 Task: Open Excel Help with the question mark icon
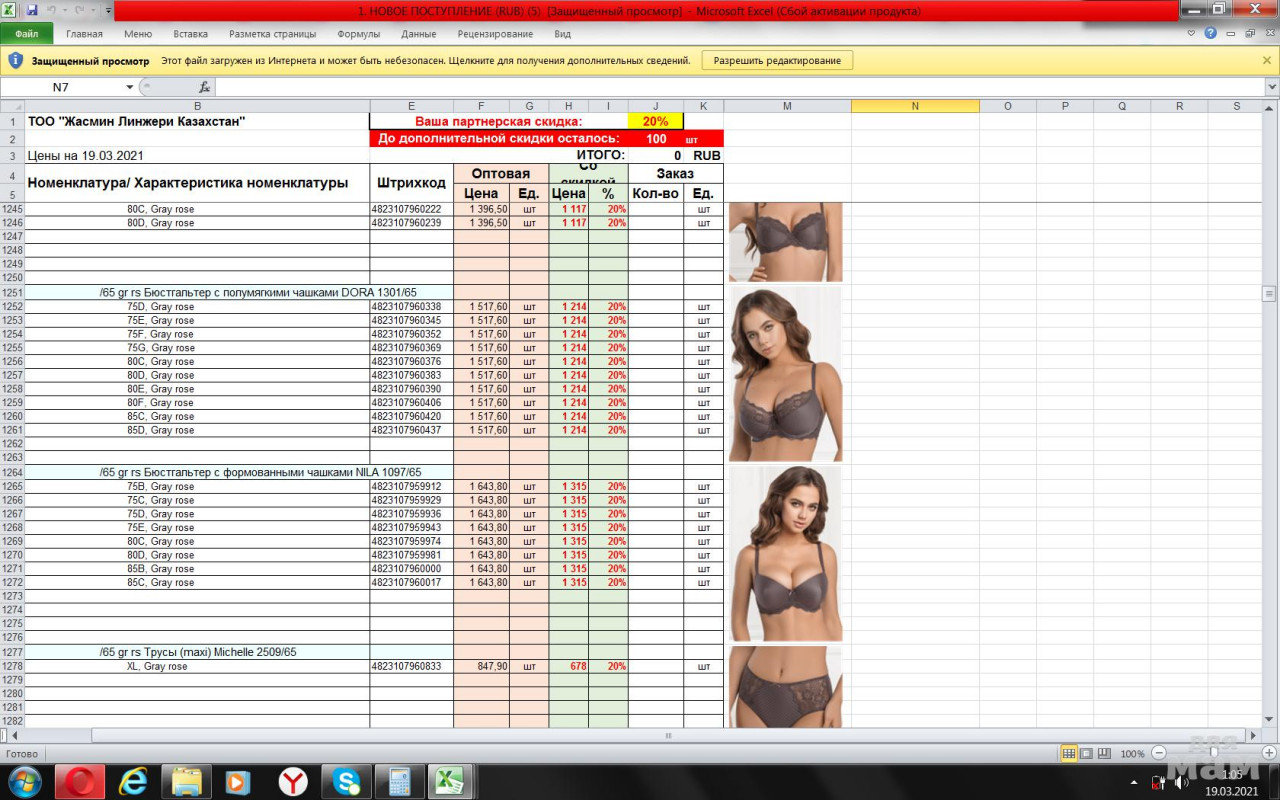click(1210, 33)
